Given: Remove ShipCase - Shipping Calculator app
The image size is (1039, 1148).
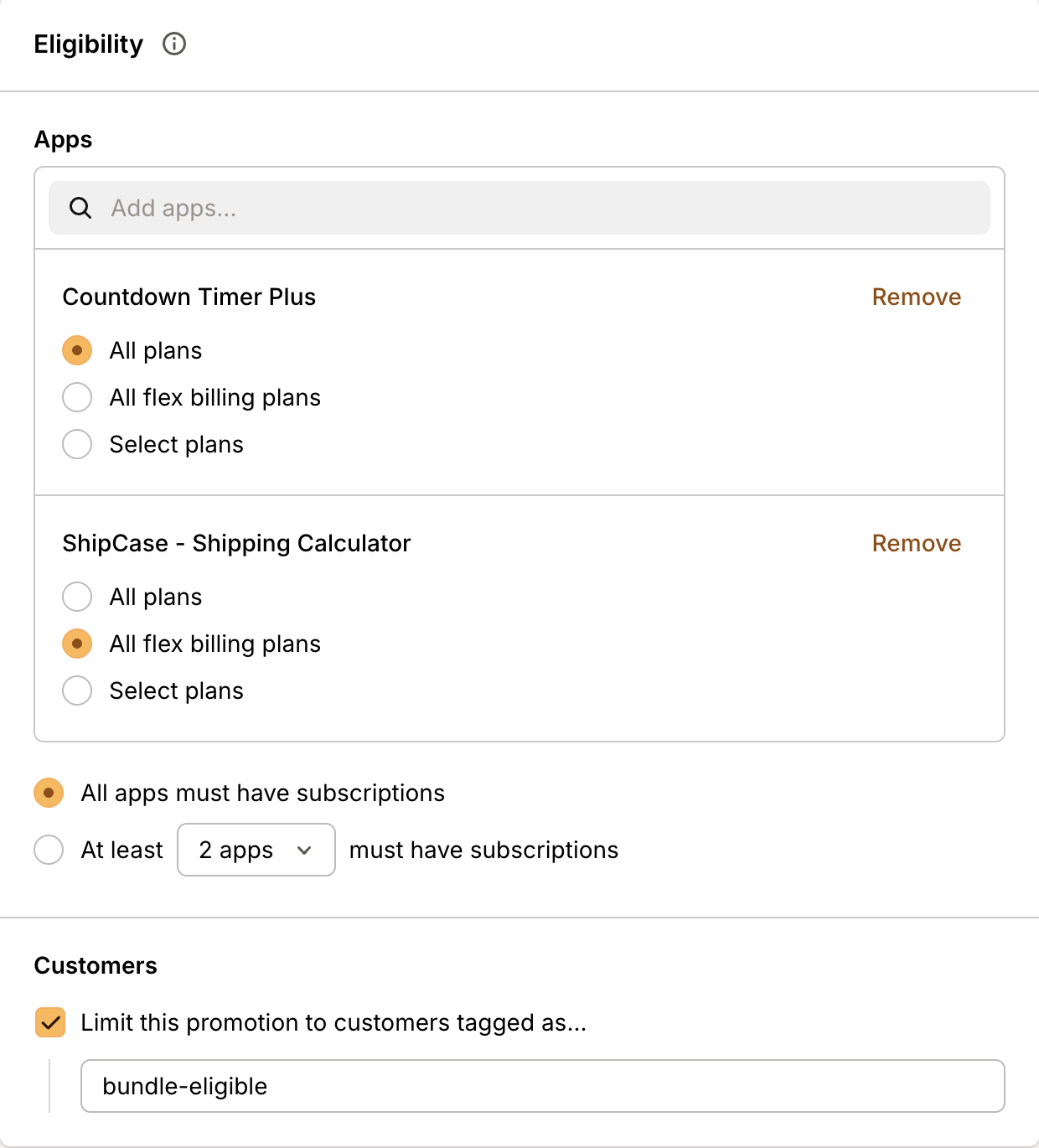Looking at the screenshot, I should [x=916, y=543].
